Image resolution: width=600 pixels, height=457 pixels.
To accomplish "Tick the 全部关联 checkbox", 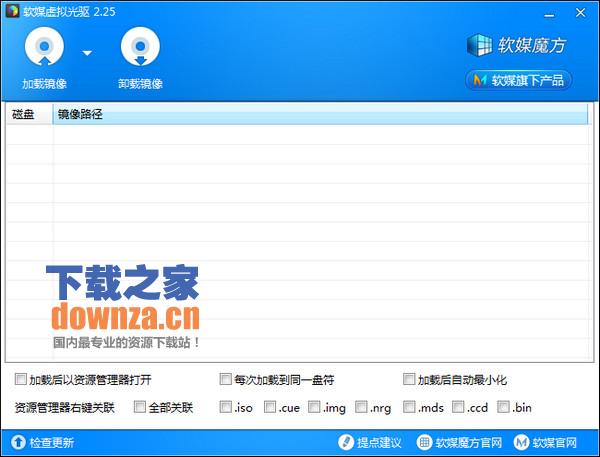I will click(140, 407).
